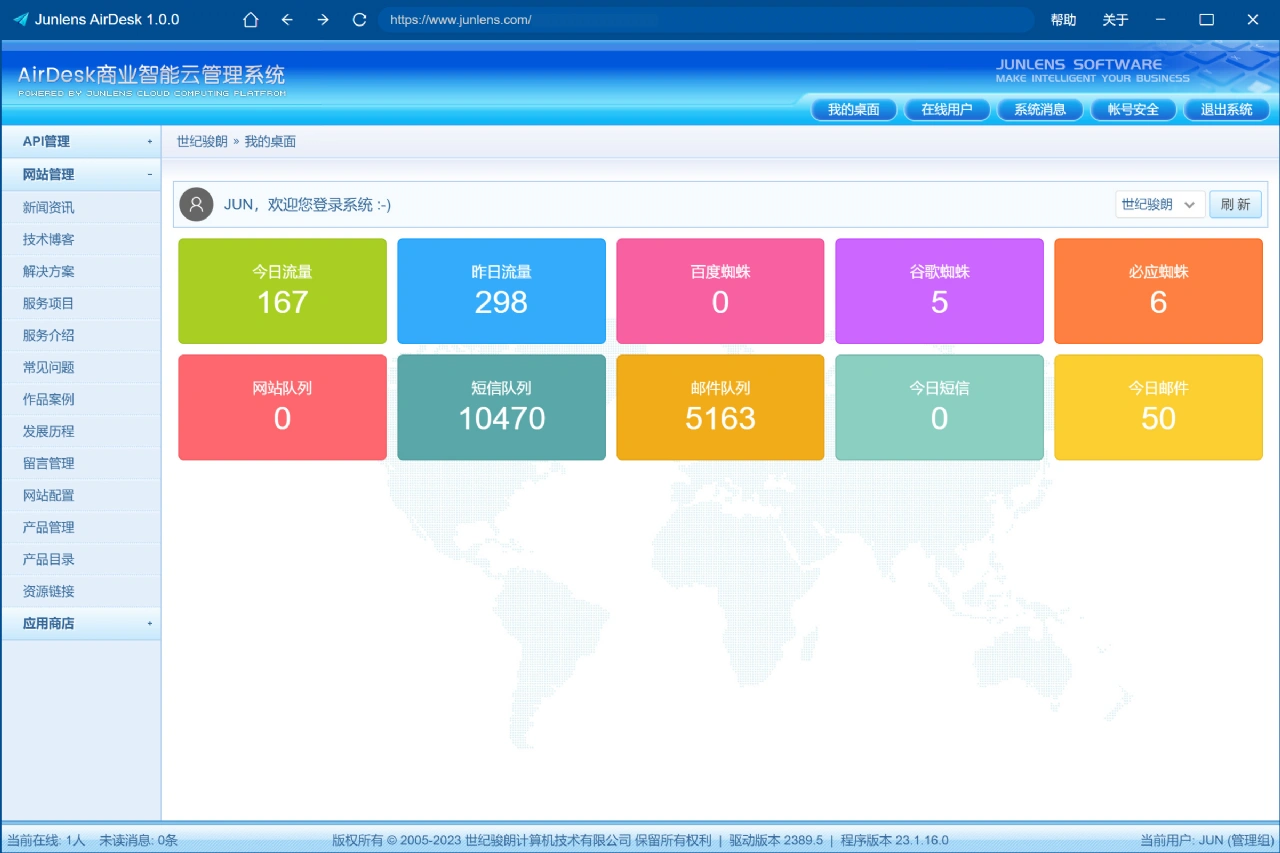
Task: Minimize the AirDesk window
Action: pos(1161,20)
